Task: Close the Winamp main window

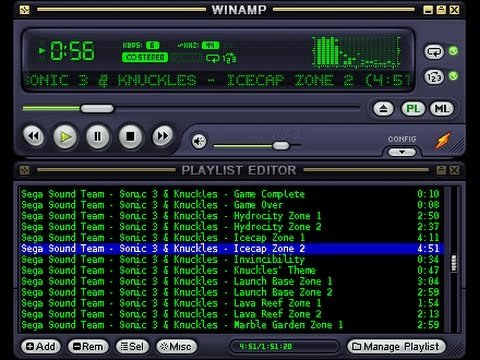Action: click(x=454, y=10)
